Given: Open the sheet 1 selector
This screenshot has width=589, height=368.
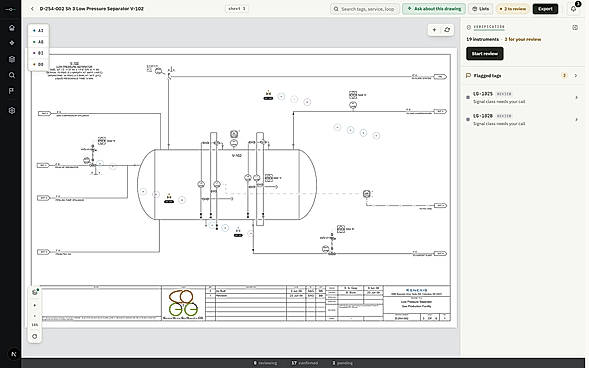Looking at the screenshot, I should click(237, 8).
